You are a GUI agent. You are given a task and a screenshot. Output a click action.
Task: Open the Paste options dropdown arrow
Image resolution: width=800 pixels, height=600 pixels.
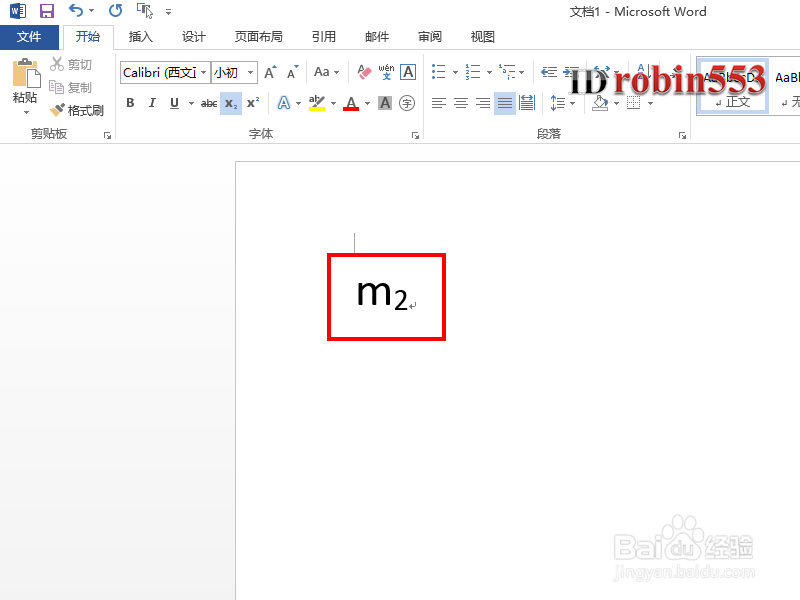point(26,112)
